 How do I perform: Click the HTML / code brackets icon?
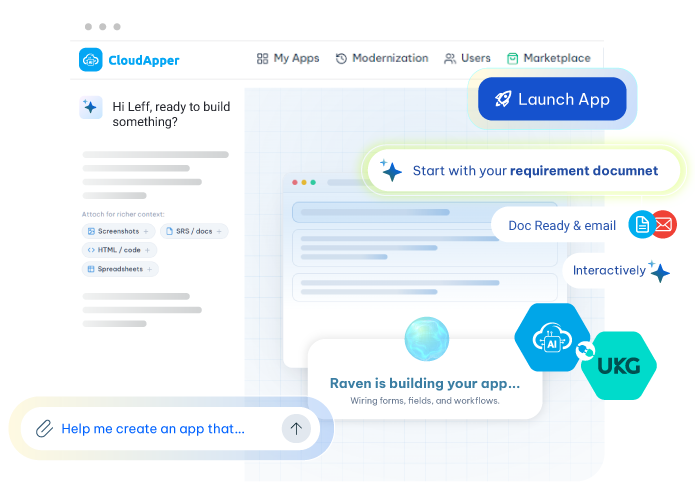(x=91, y=250)
